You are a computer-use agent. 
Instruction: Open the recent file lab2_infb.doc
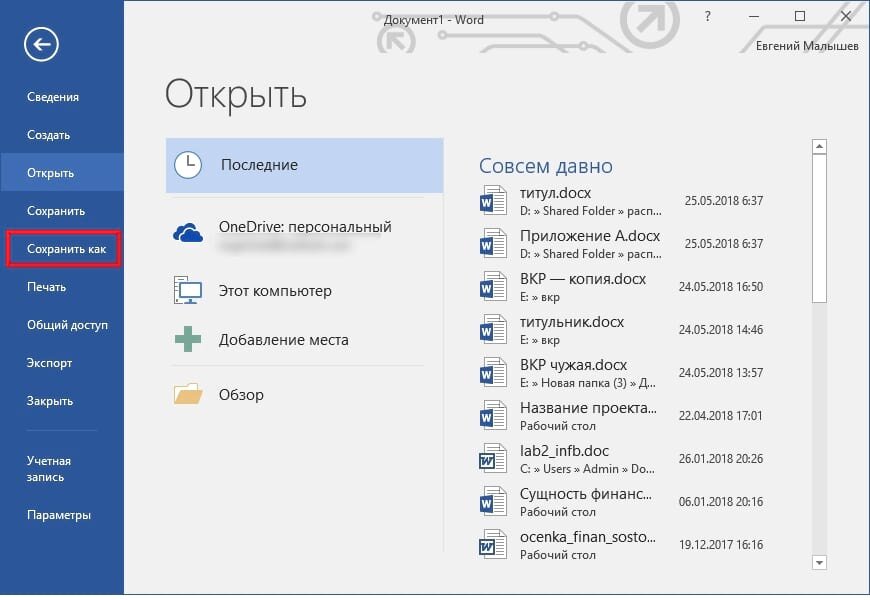coord(621,458)
